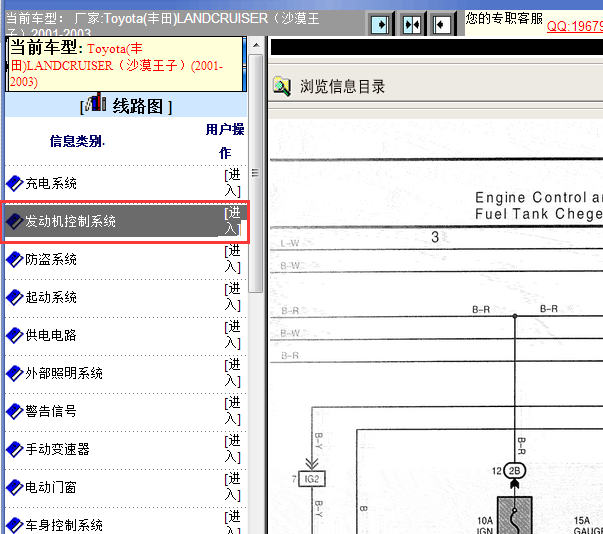The height and width of the screenshot is (534, 603).
Task: Open 进入 link for 发动机控制系统
Action: click(x=233, y=221)
